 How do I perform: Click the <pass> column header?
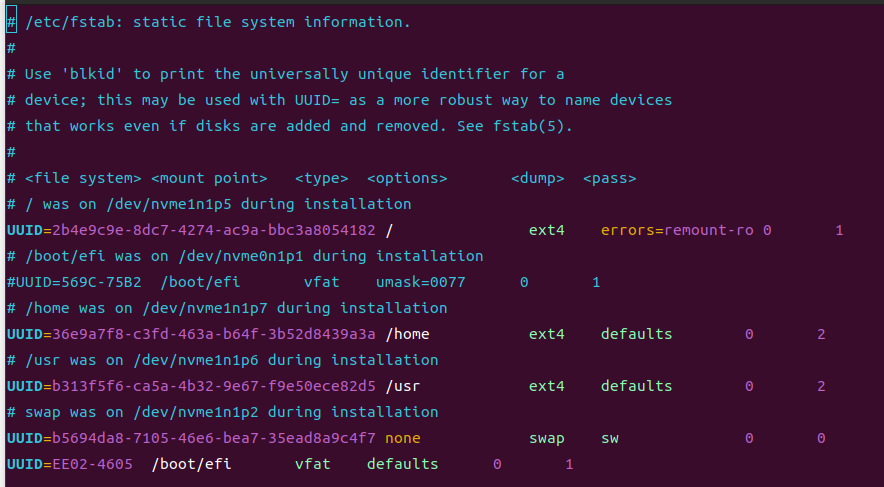609,178
